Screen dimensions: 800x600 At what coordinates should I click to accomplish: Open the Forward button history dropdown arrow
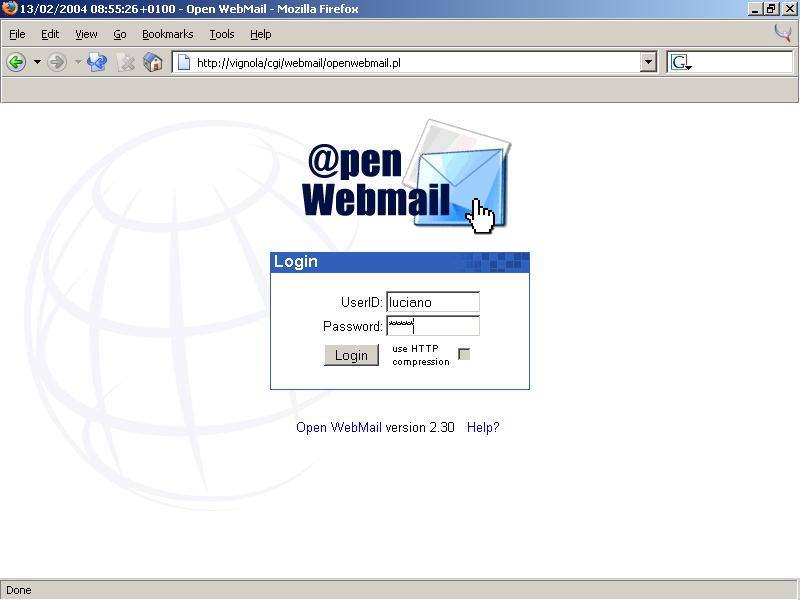click(x=77, y=62)
